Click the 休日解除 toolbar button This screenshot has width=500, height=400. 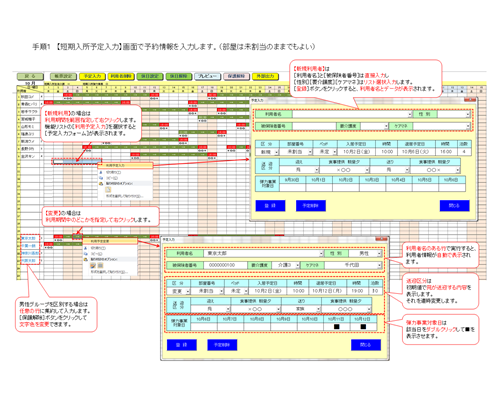click(x=179, y=76)
